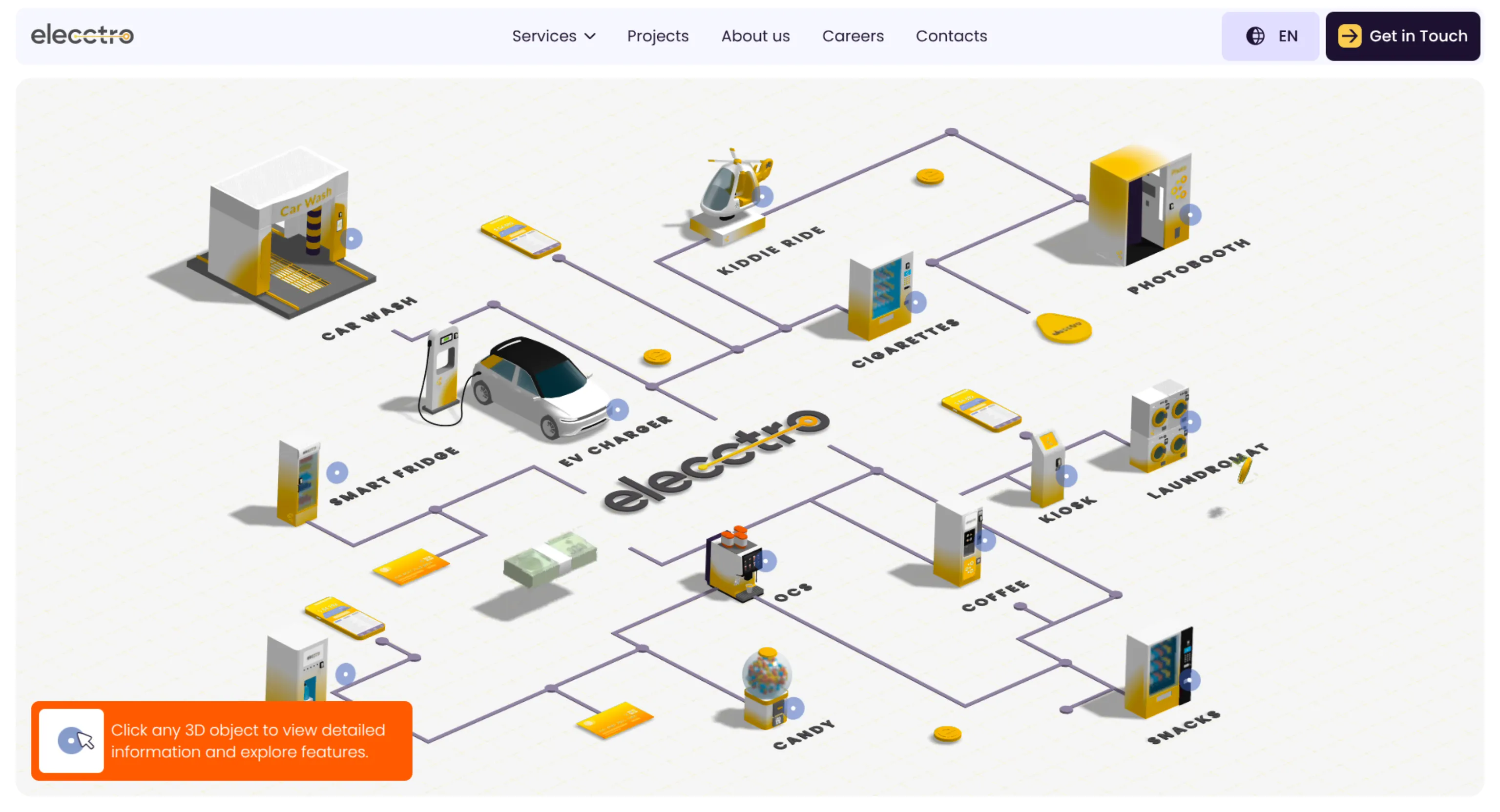Click the gold coin near Kiddie Ride
Image resolution: width=1500 pixels, height=812 pixels.
[929, 176]
